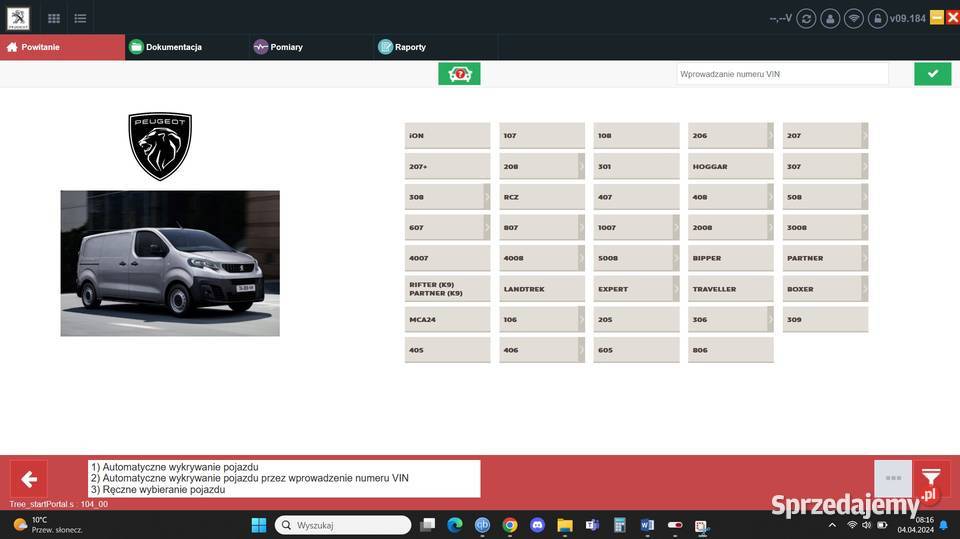The height and width of the screenshot is (539, 960).
Task: Click the wireless signal icon in header
Action: click(853, 18)
